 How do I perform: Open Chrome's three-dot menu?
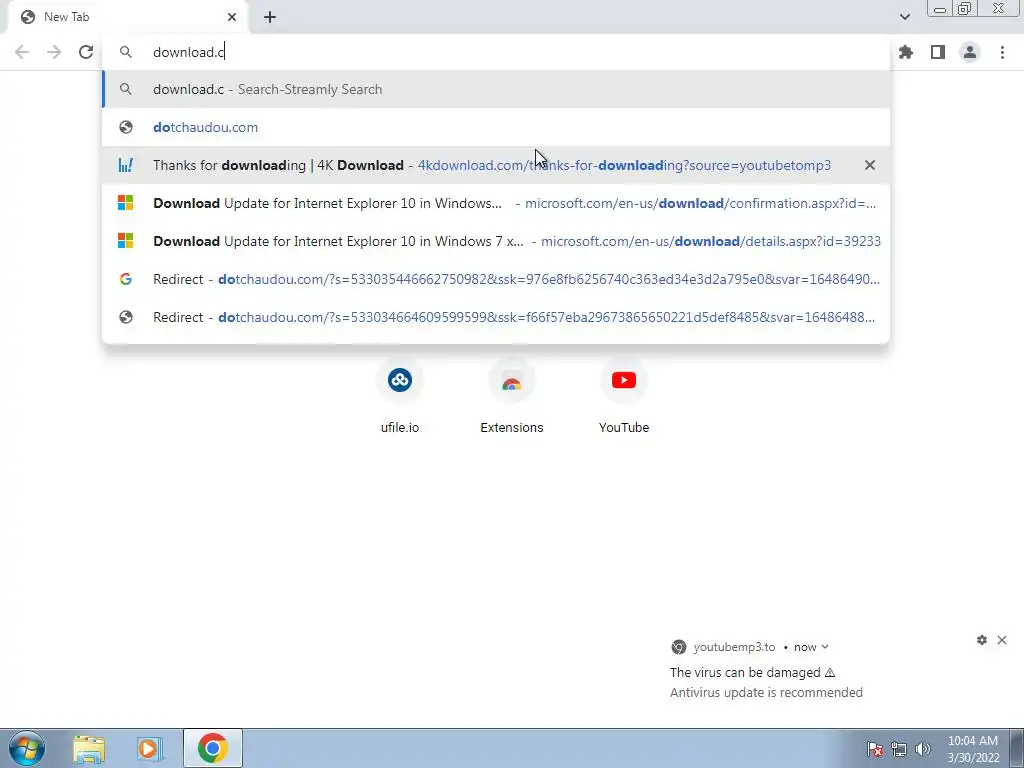pos(1002,52)
